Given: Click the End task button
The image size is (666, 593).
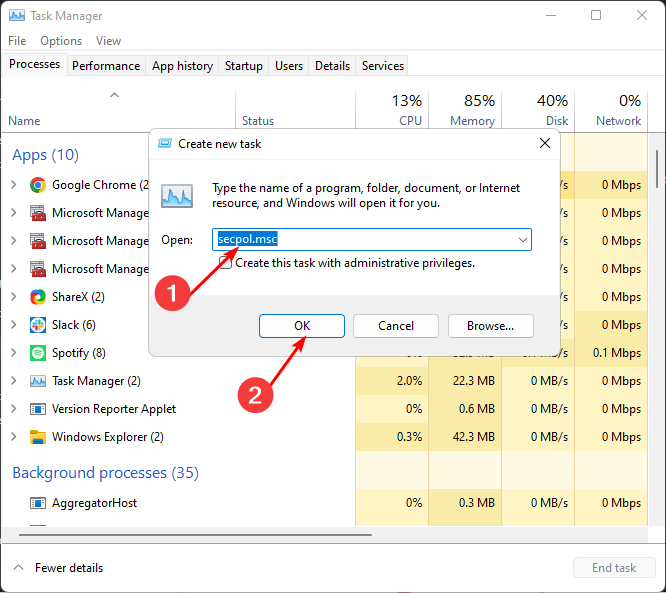Looking at the screenshot, I should tap(614, 568).
